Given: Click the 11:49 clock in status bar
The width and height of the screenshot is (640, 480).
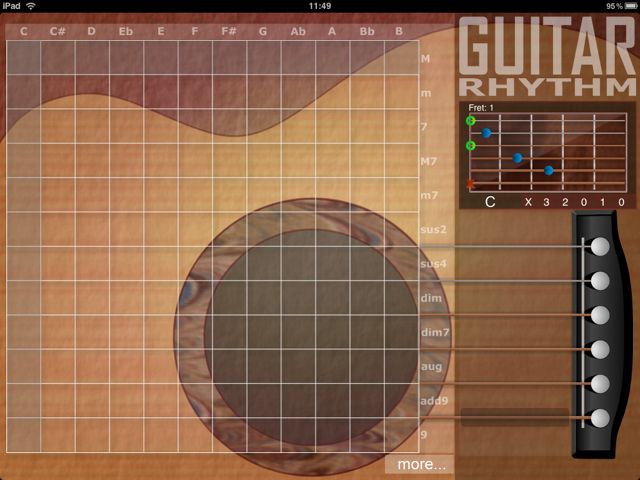Looking at the screenshot, I should (320, 6).
